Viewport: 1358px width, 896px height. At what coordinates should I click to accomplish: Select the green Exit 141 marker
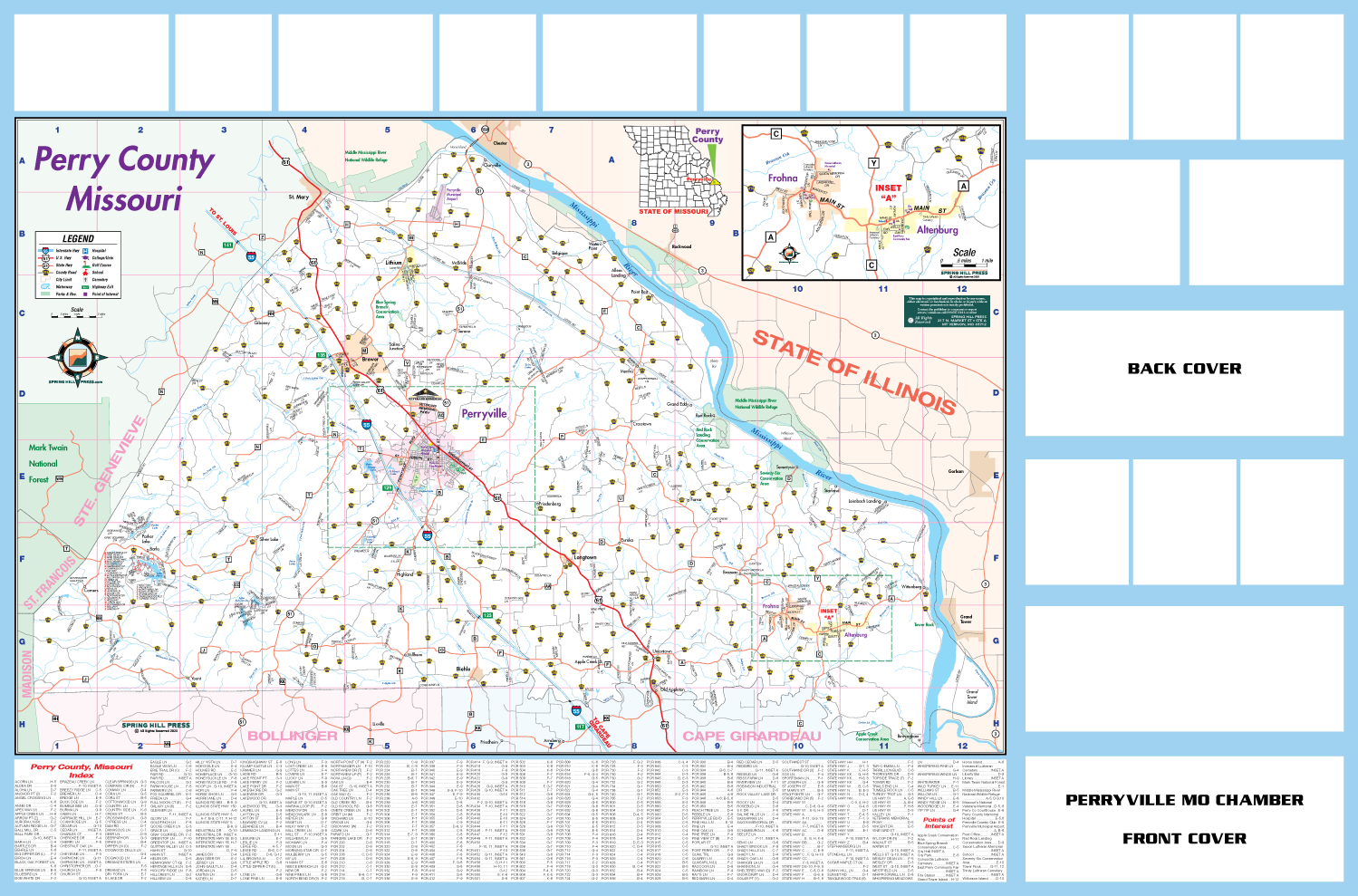point(227,246)
